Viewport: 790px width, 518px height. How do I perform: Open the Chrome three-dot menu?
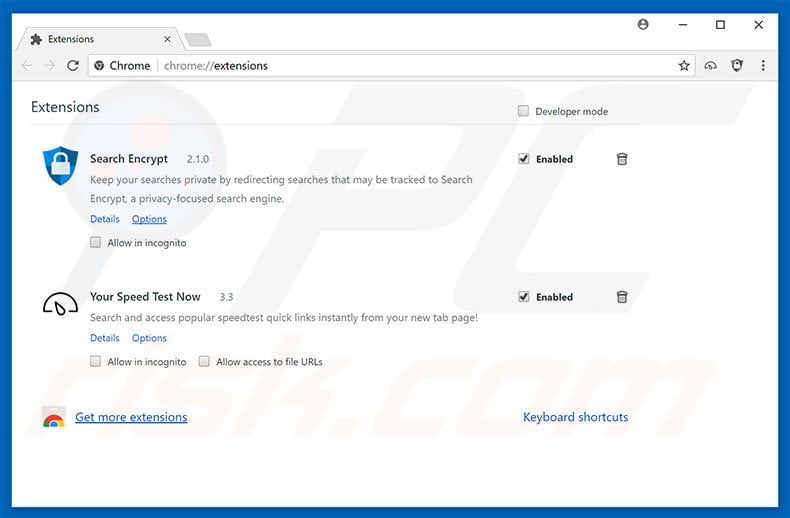click(x=763, y=66)
